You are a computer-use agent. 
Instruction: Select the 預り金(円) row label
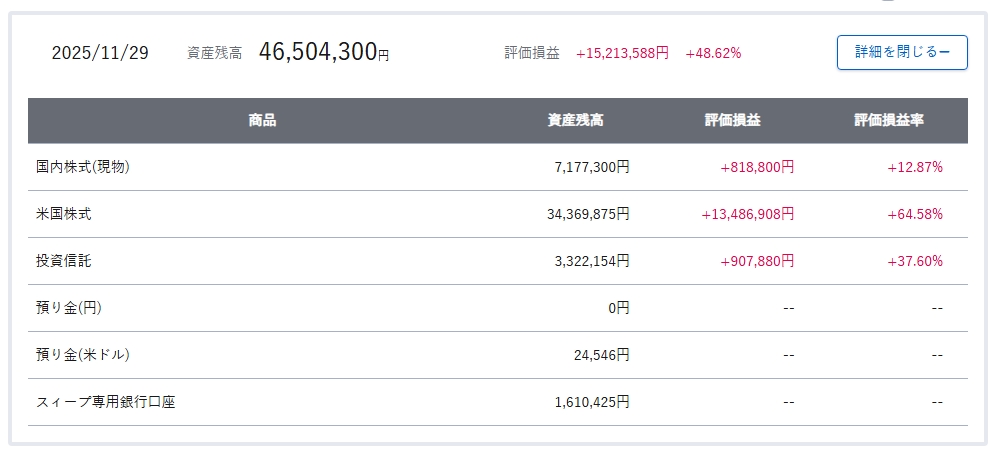click(x=69, y=308)
